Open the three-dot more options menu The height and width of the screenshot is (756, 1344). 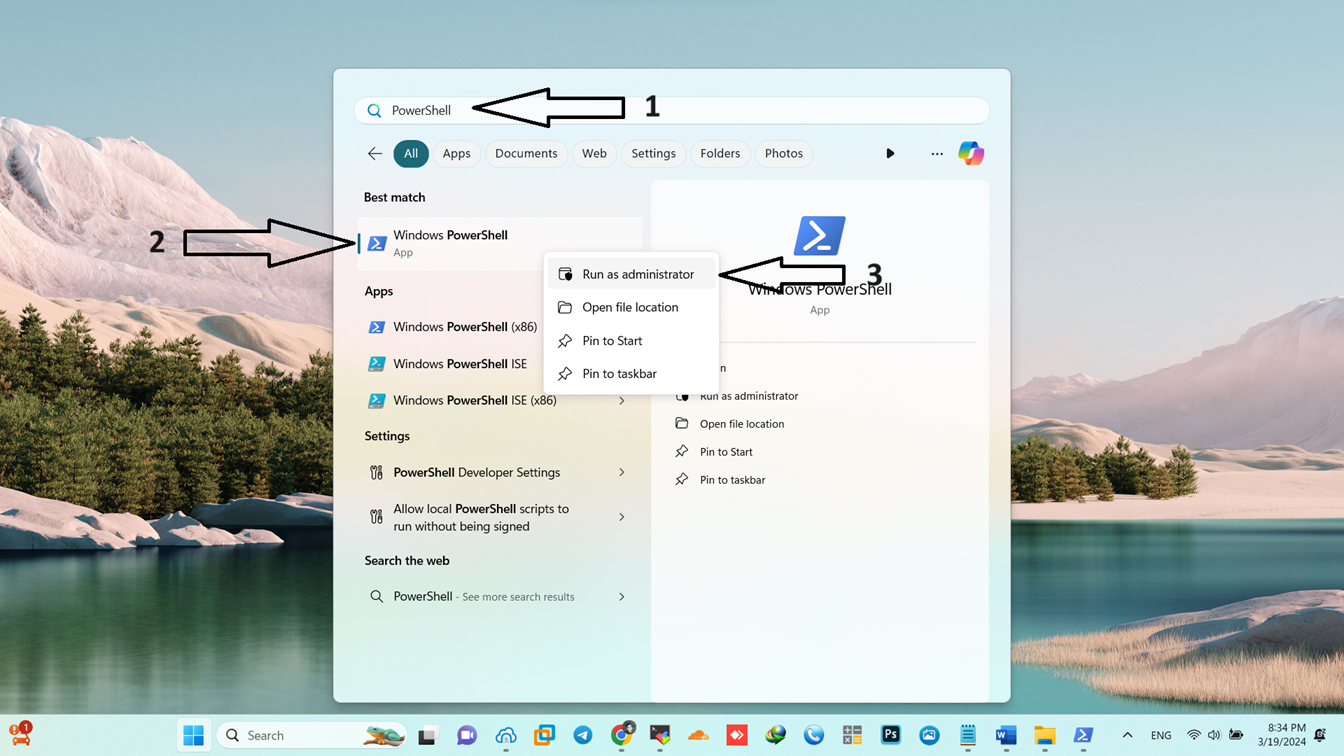tap(937, 154)
